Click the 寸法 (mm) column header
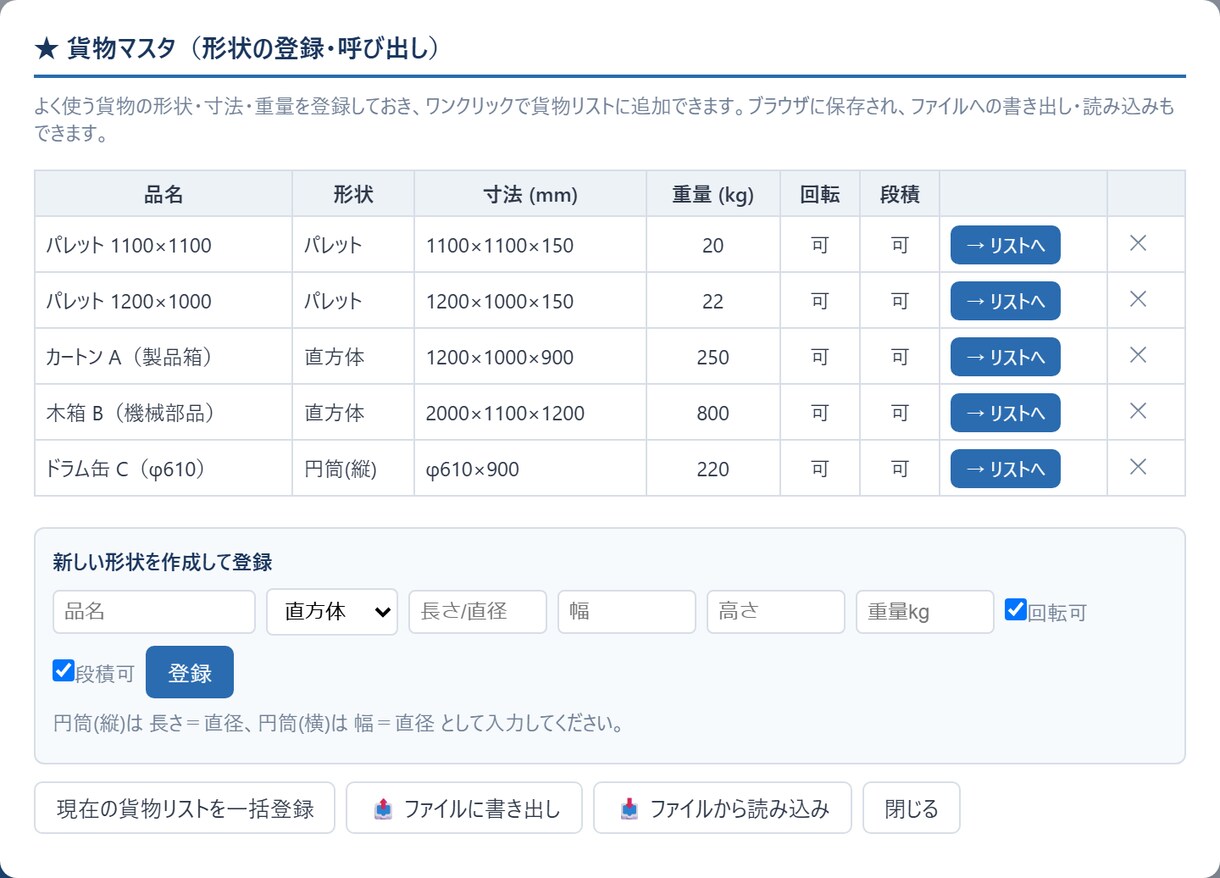Screen dimensions: 1220x878 (x=530, y=194)
